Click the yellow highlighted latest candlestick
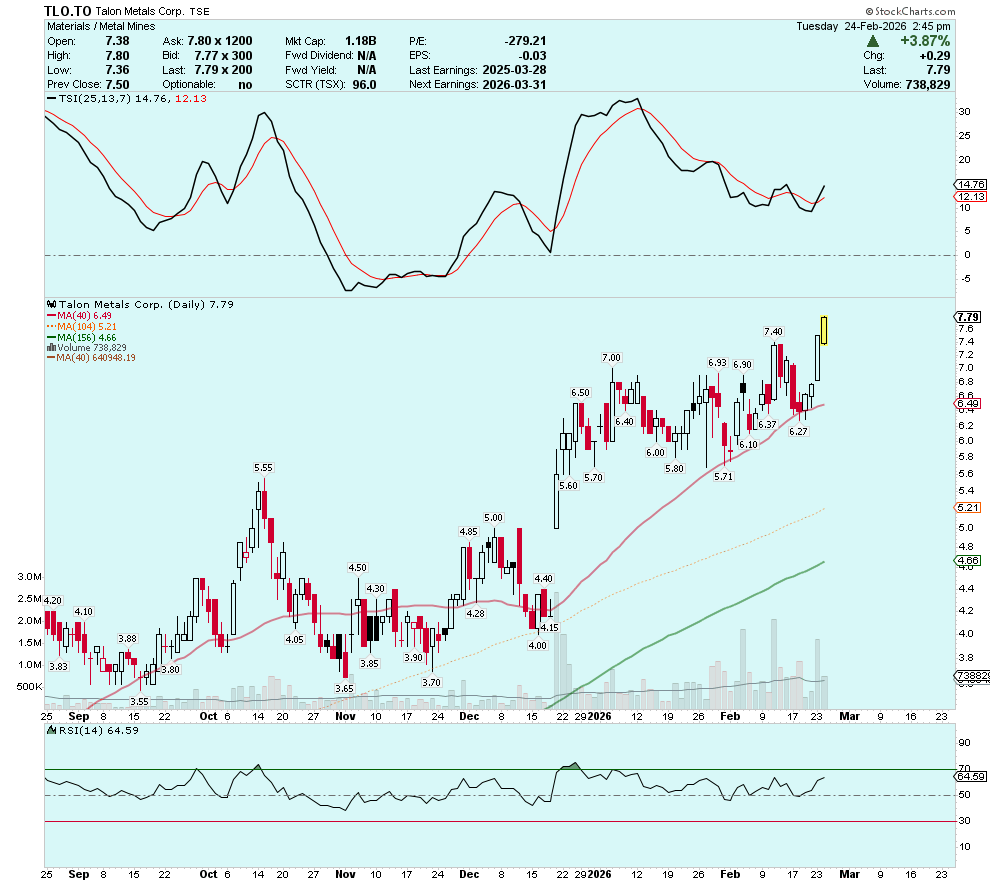The image size is (990, 883). (824, 331)
